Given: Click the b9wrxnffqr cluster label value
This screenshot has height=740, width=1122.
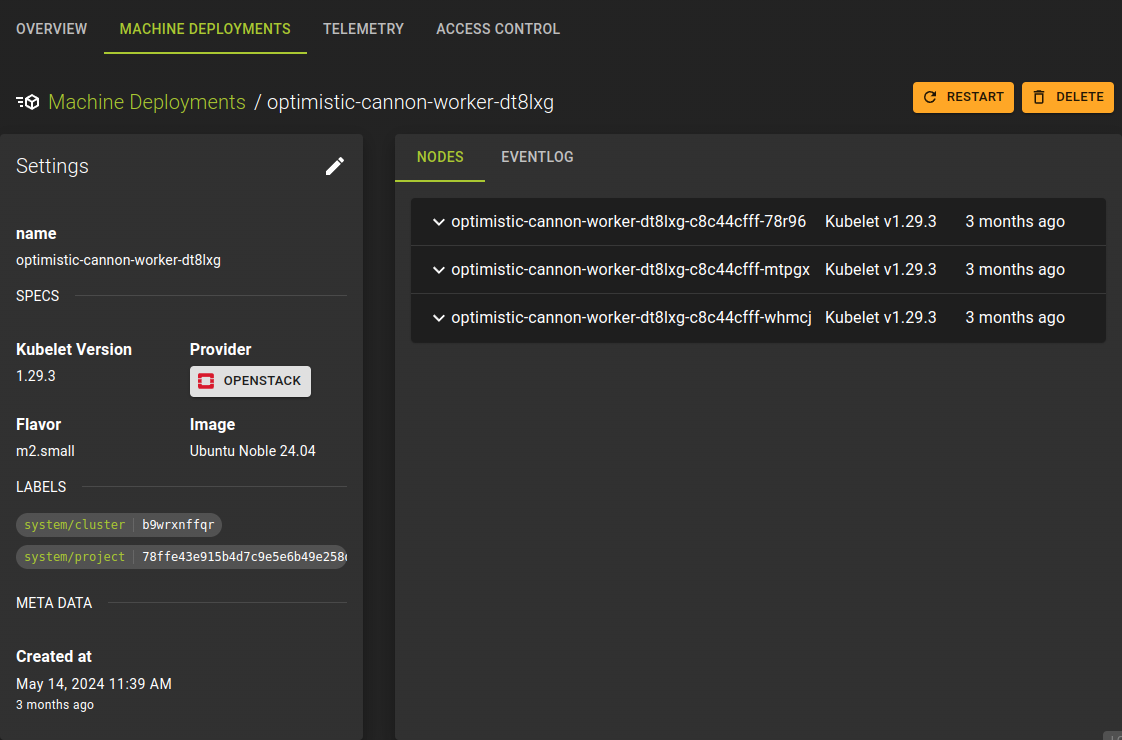Looking at the screenshot, I should point(178,525).
